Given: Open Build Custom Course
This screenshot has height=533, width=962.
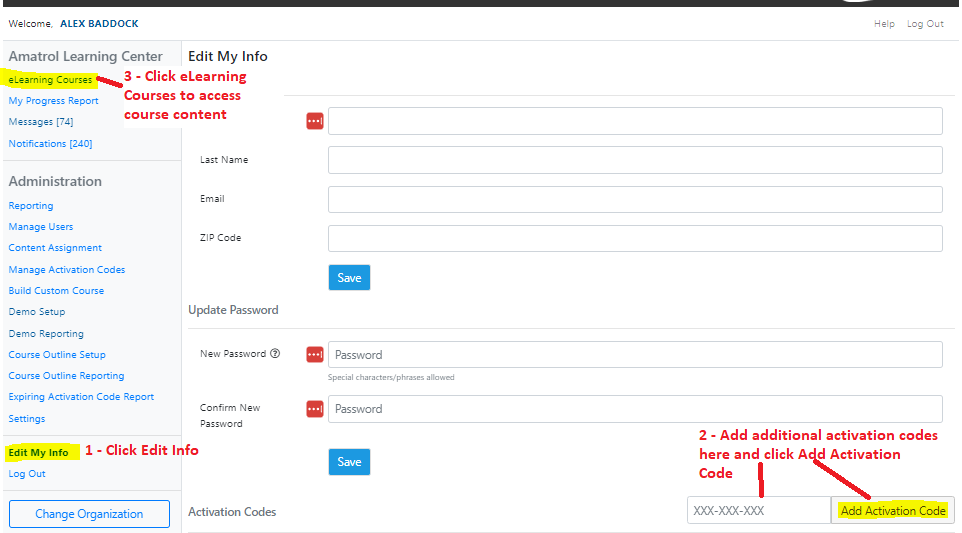Looking at the screenshot, I should [56, 291].
